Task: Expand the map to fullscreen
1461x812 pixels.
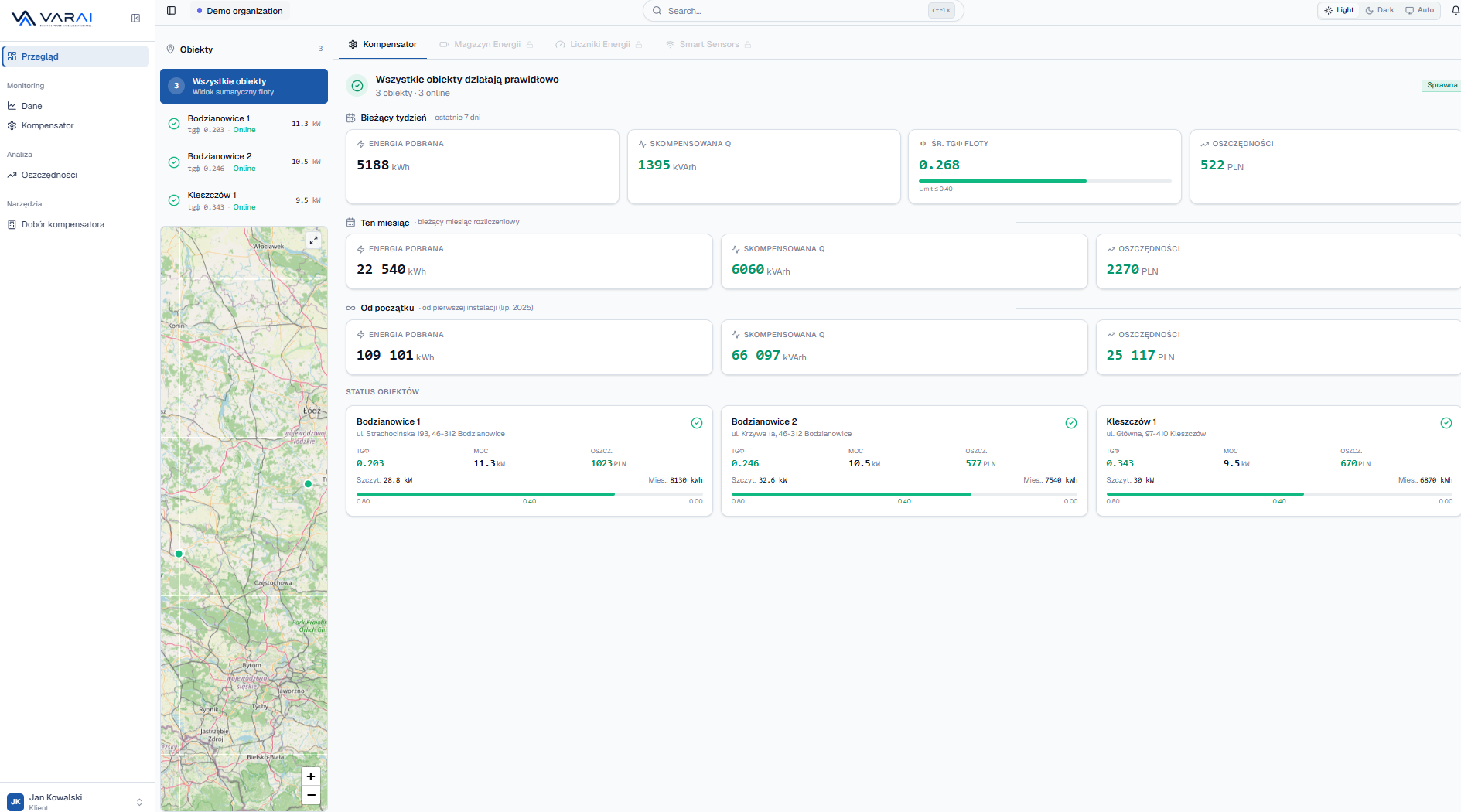Action: click(x=313, y=241)
